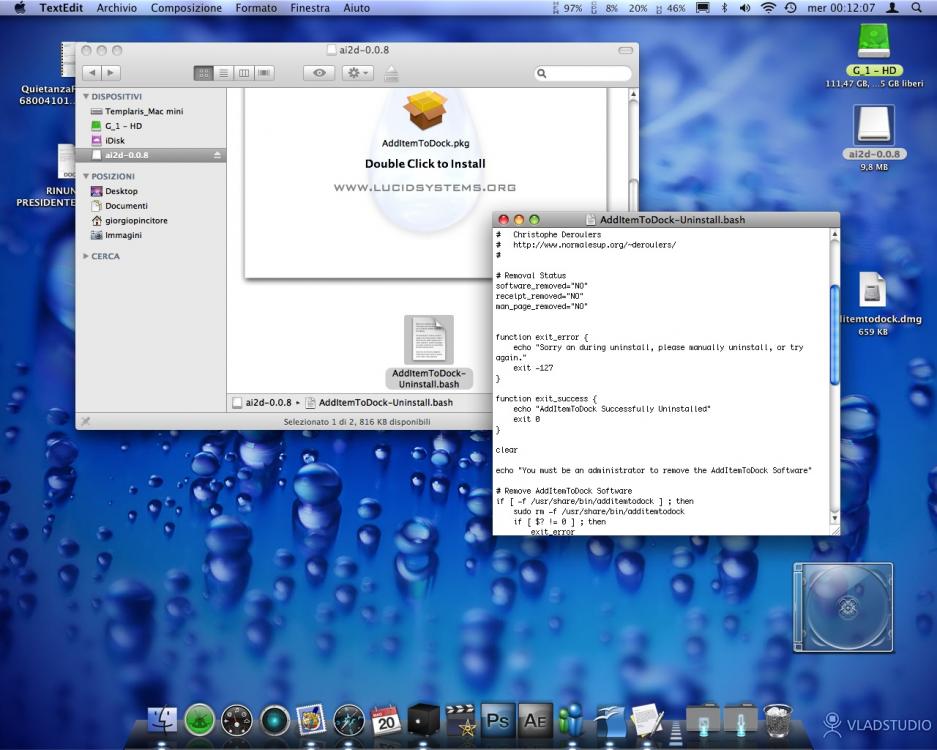This screenshot has height=750, width=937.
Task: Eject the ai2d-0.0.8 volume in sidebar
Action: coord(217,155)
